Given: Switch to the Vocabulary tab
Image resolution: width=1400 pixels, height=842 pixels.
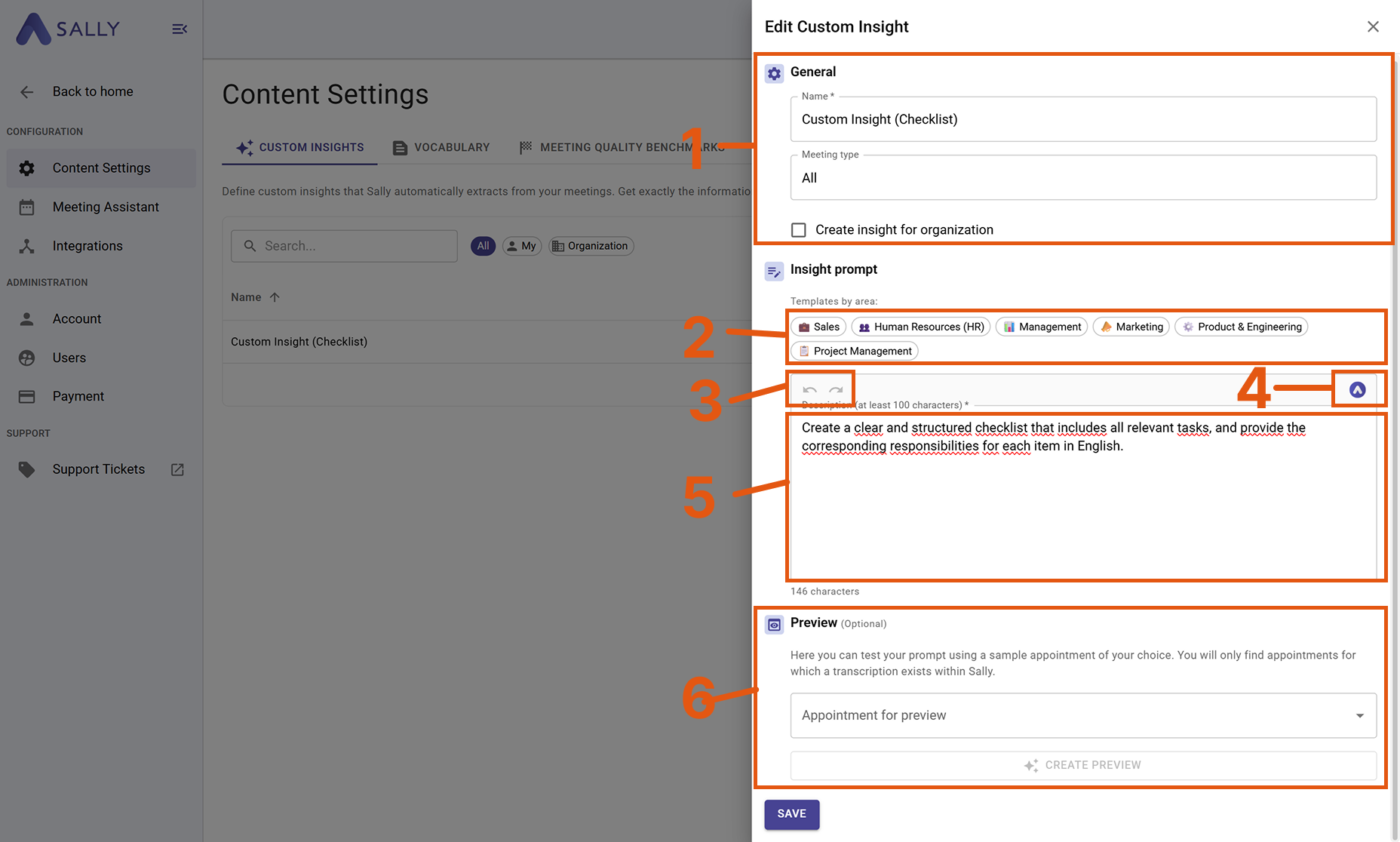Looking at the screenshot, I should [442, 148].
